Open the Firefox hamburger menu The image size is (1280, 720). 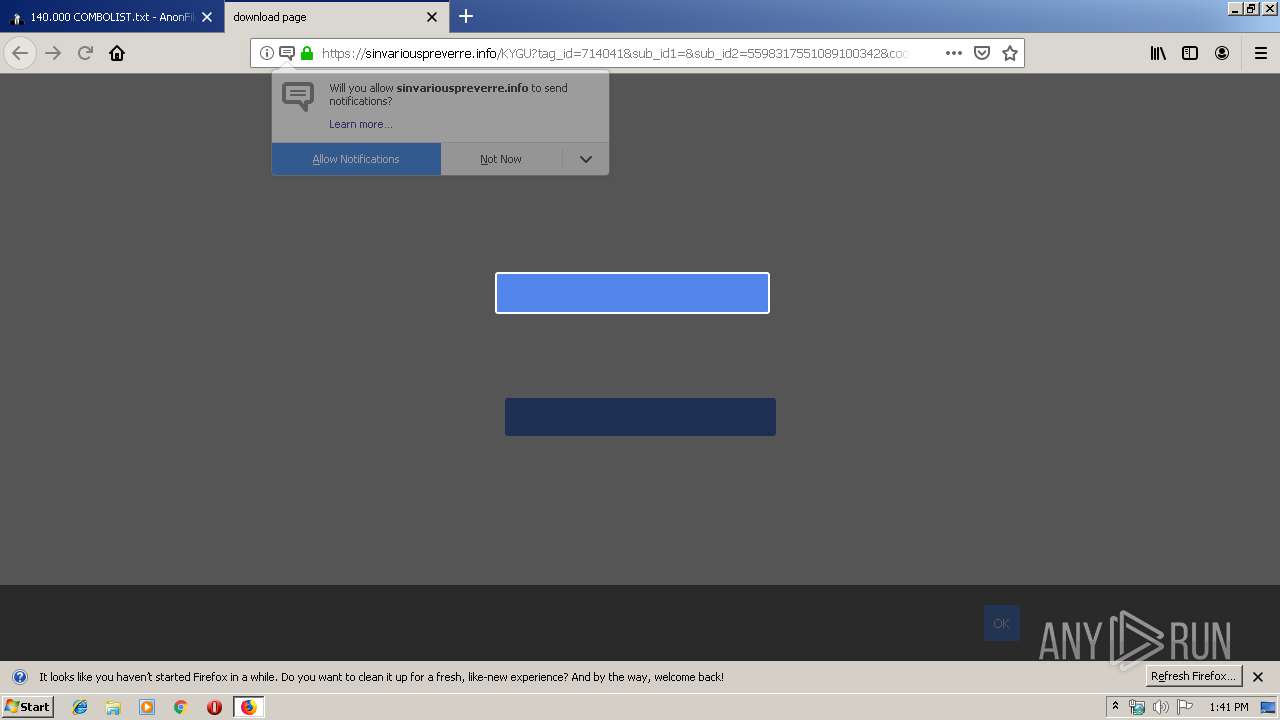(1261, 53)
